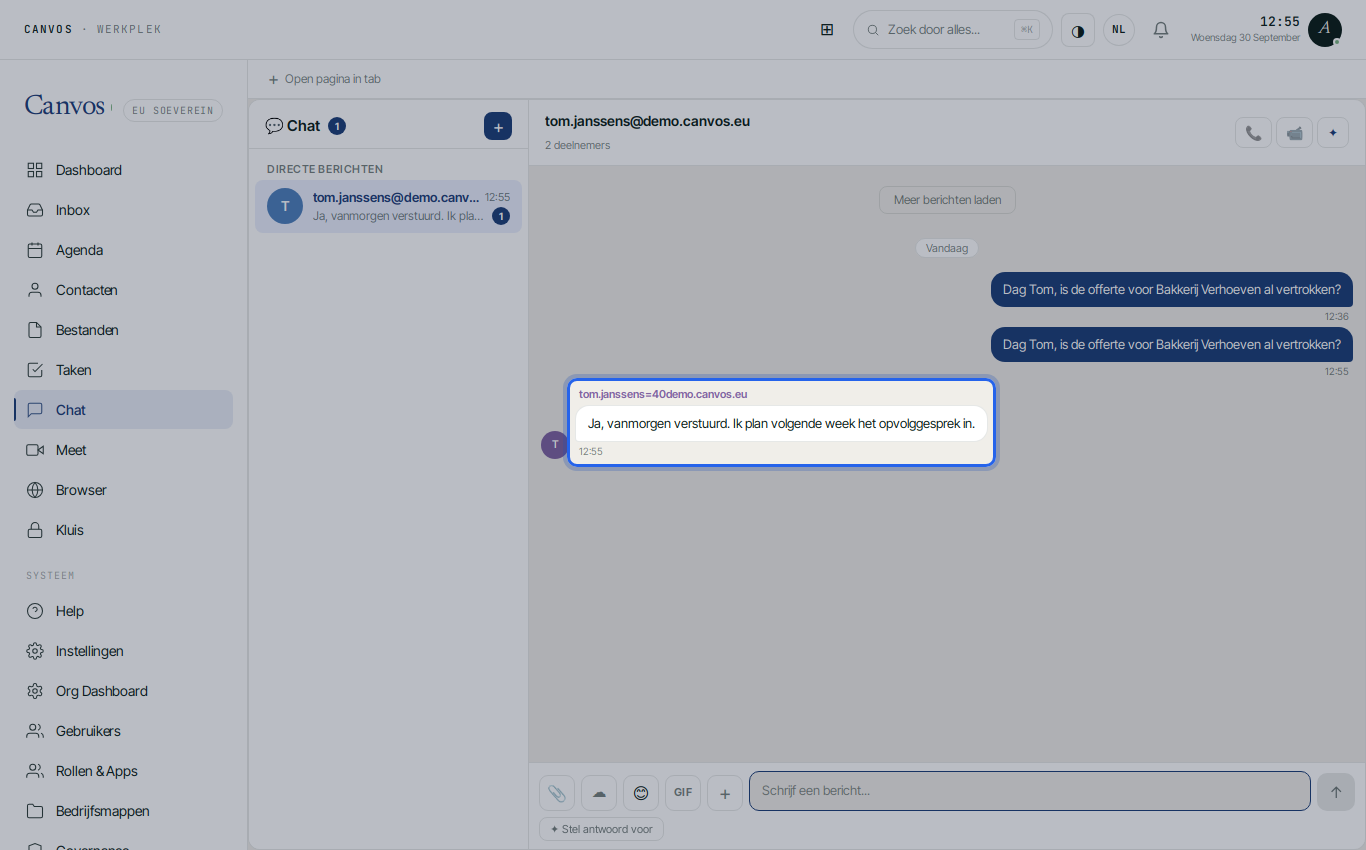Start a video call with Tom

[x=1294, y=133]
